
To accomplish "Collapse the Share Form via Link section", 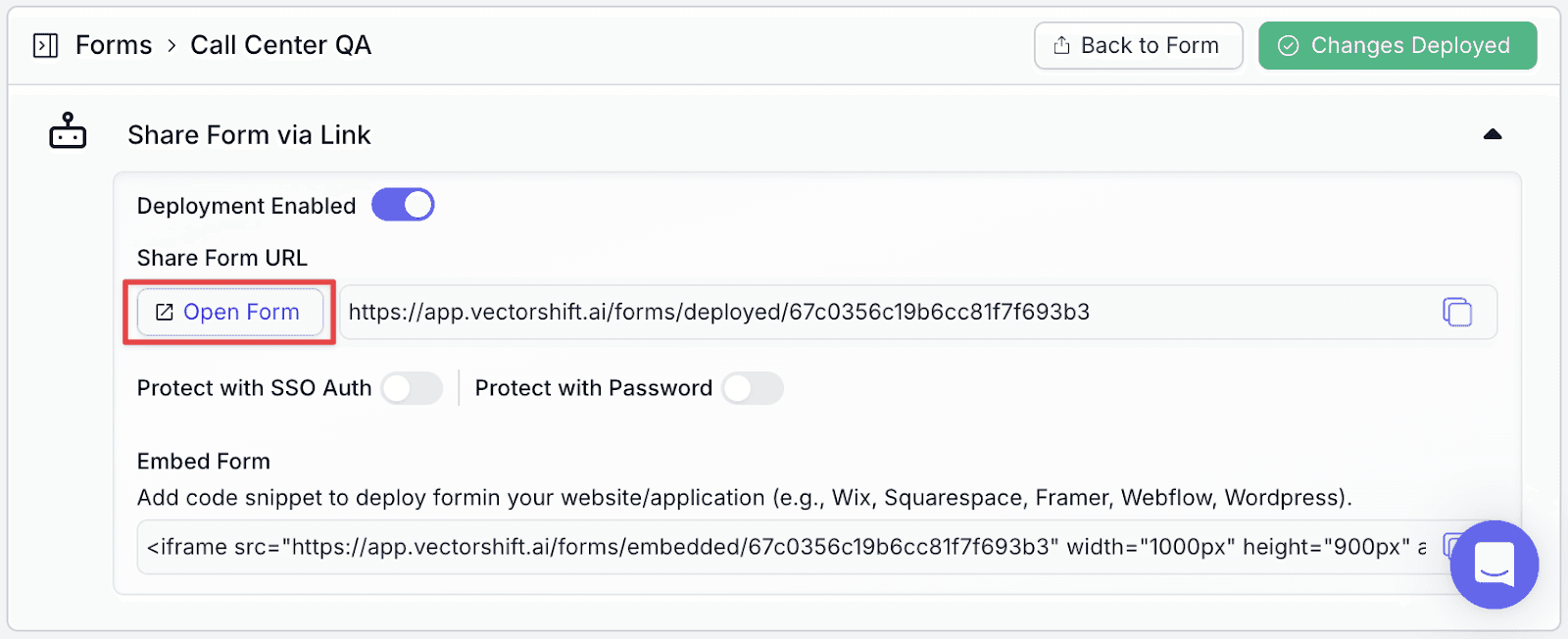I will point(1493,134).
